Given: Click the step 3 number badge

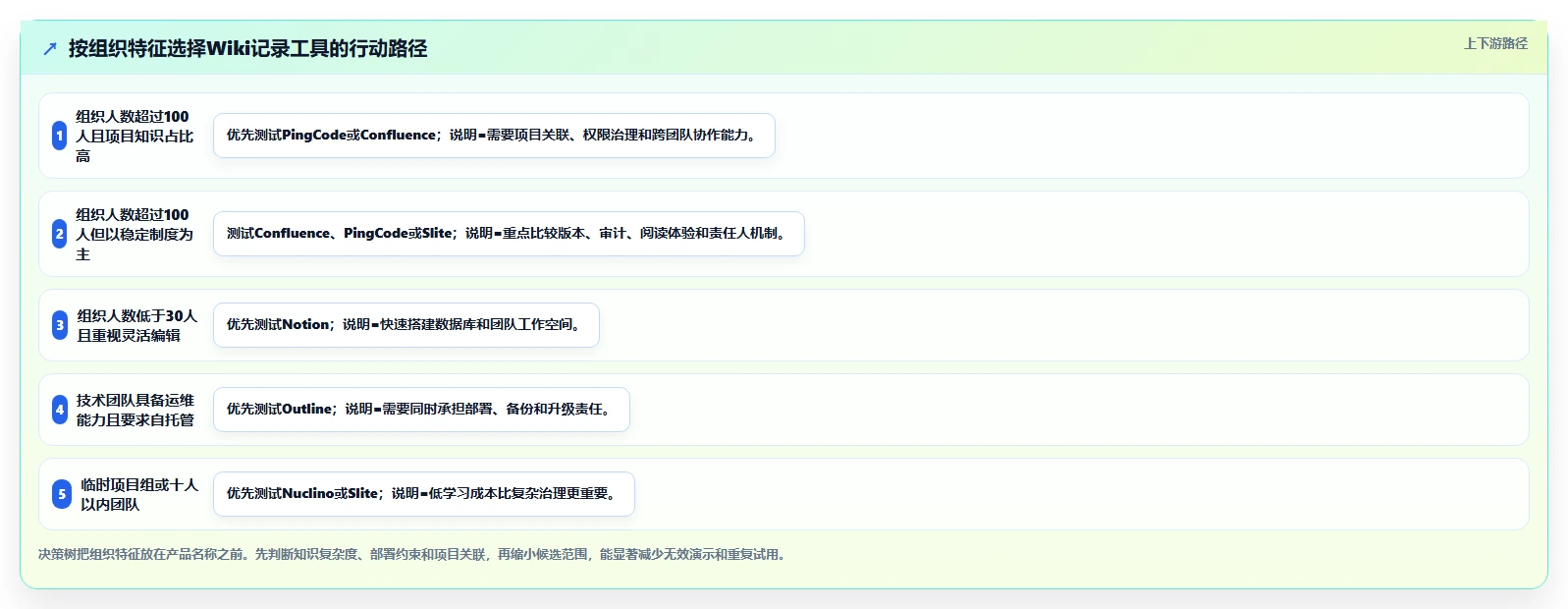Looking at the screenshot, I should pos(60,325).
